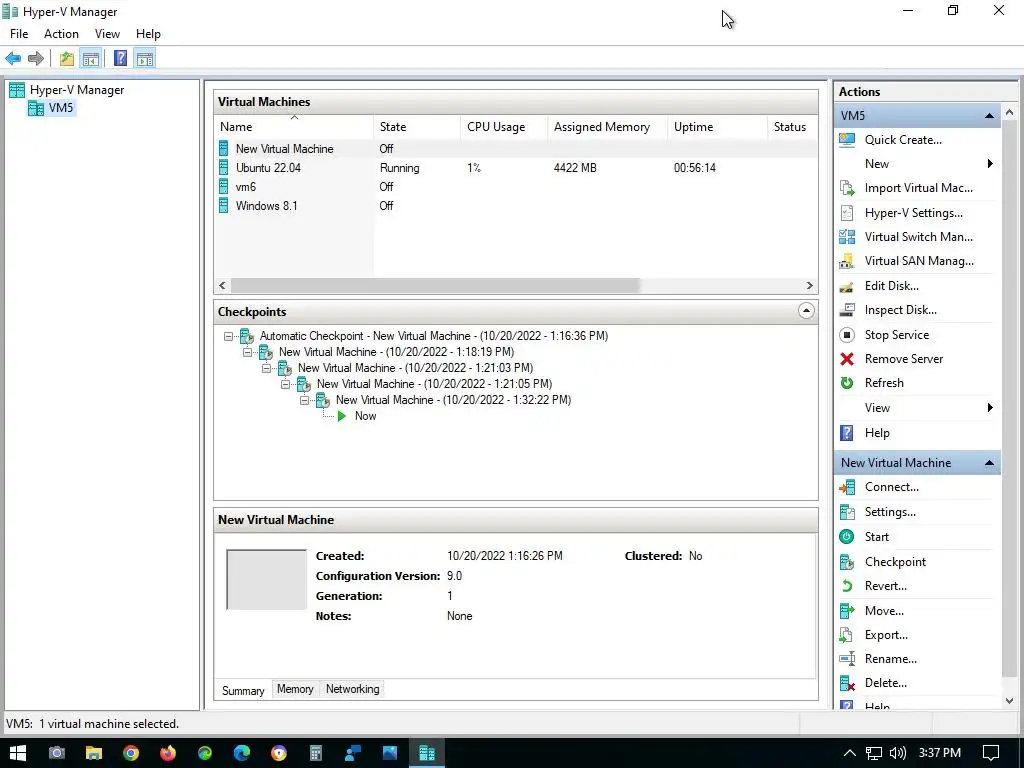Click Import Virtual Machine action
The image size is (1024, 768).
[x=918, y=188]
